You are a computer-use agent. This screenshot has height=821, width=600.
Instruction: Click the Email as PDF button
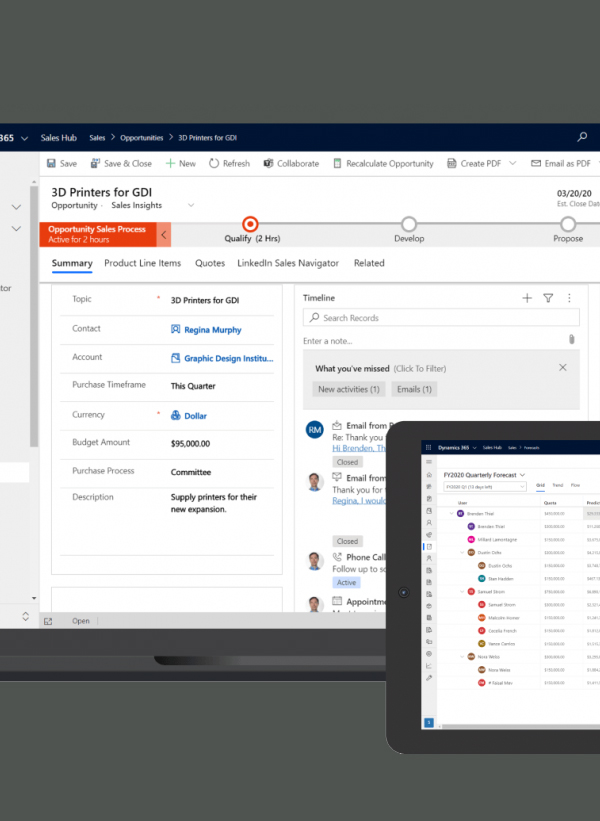click(x=561, y=163)
